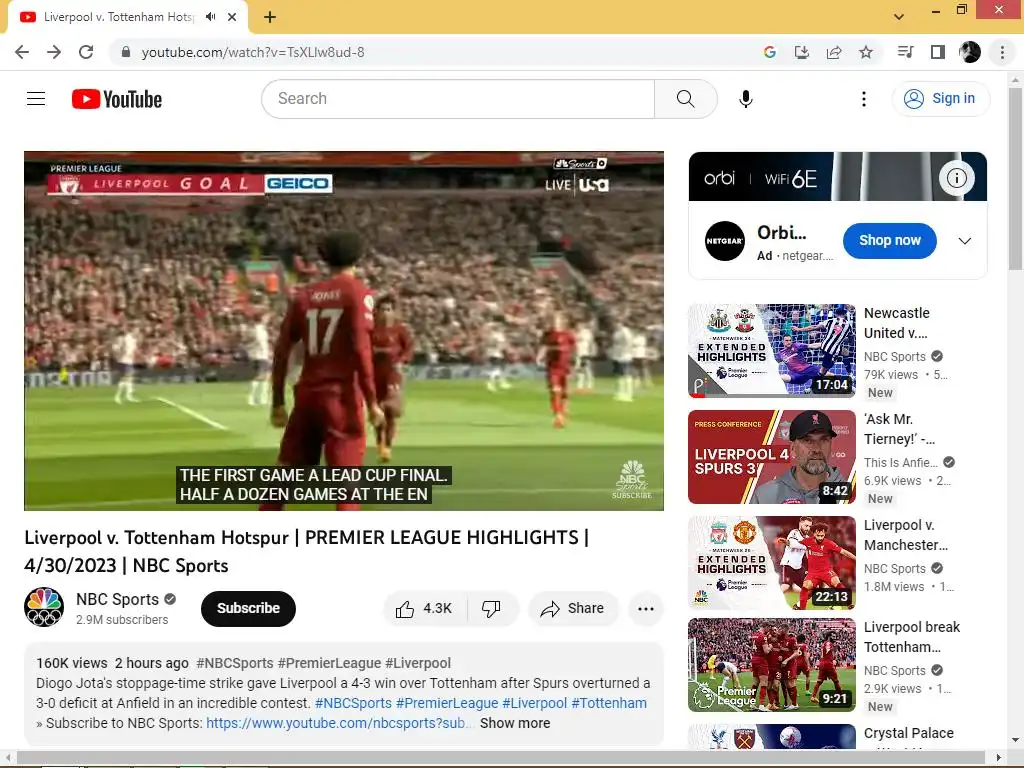This screenshot has height=768, width=1024.
Task: Open browser side panel icon
Action: coord(938,52)
